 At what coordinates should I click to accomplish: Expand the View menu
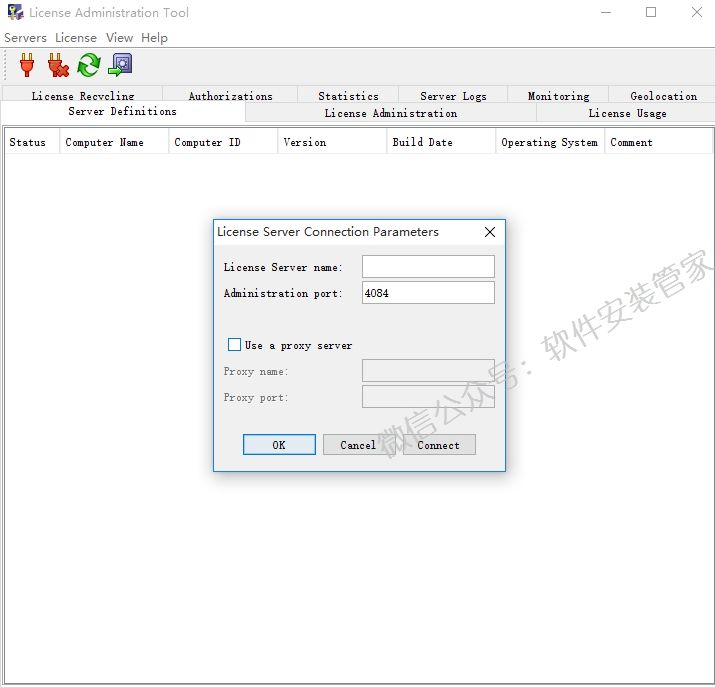pyautogui.click(x=119, y=38)
